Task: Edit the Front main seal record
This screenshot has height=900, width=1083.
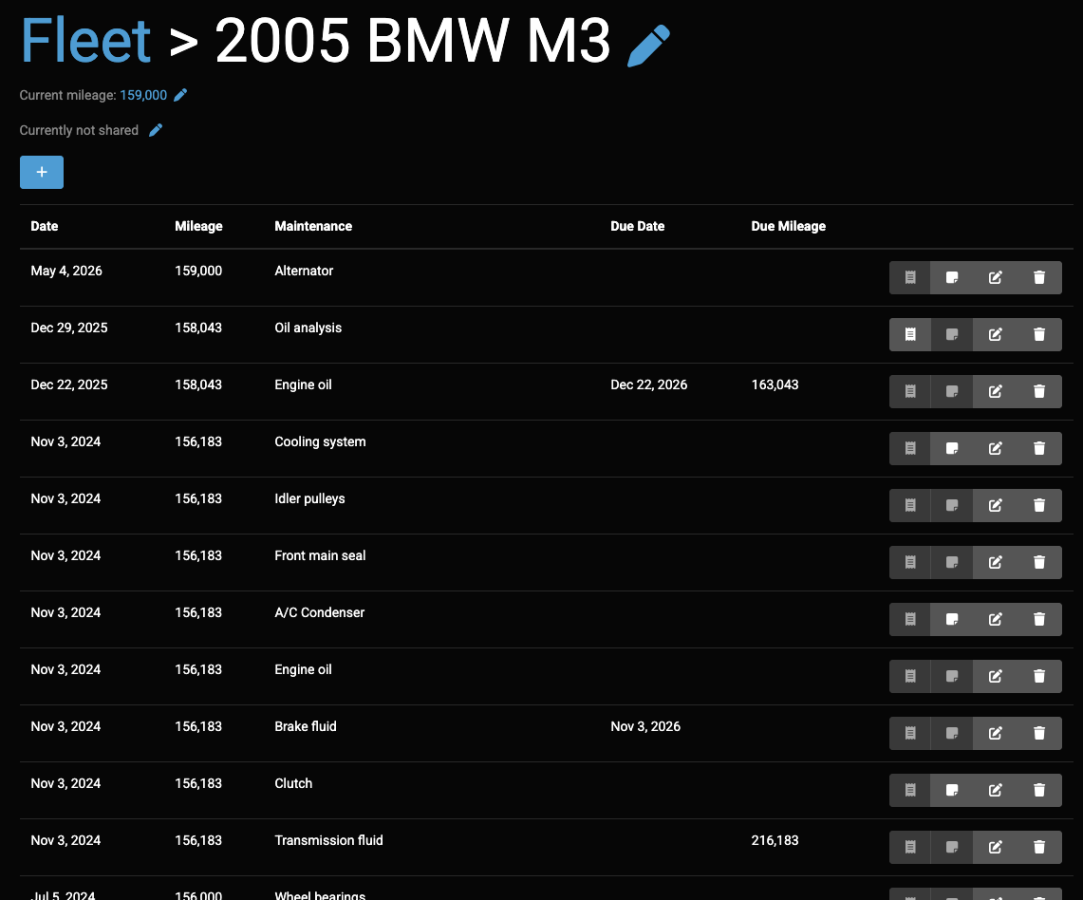Action: (x=995, y=562)
